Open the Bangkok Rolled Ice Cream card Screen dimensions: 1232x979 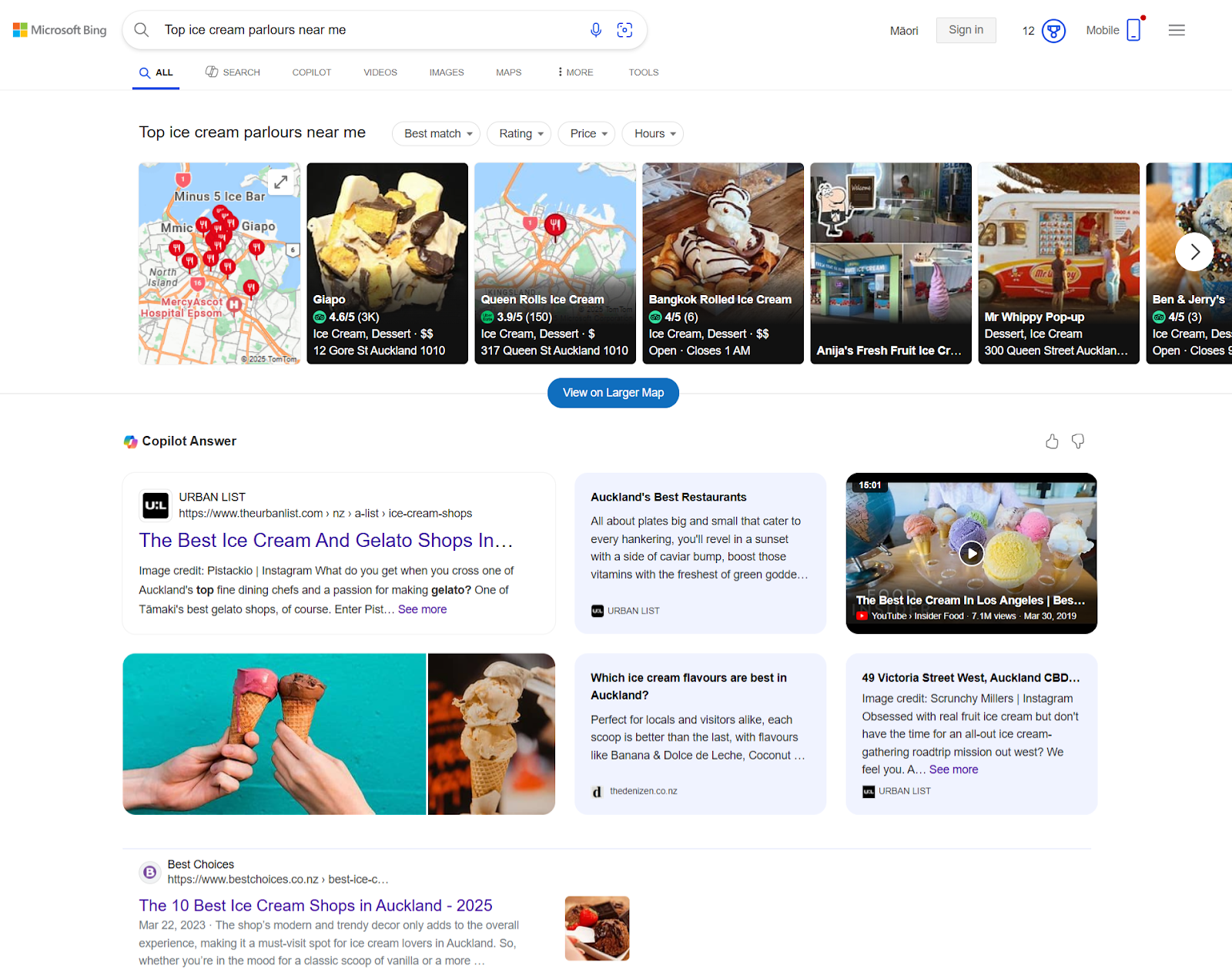(723, 263)
